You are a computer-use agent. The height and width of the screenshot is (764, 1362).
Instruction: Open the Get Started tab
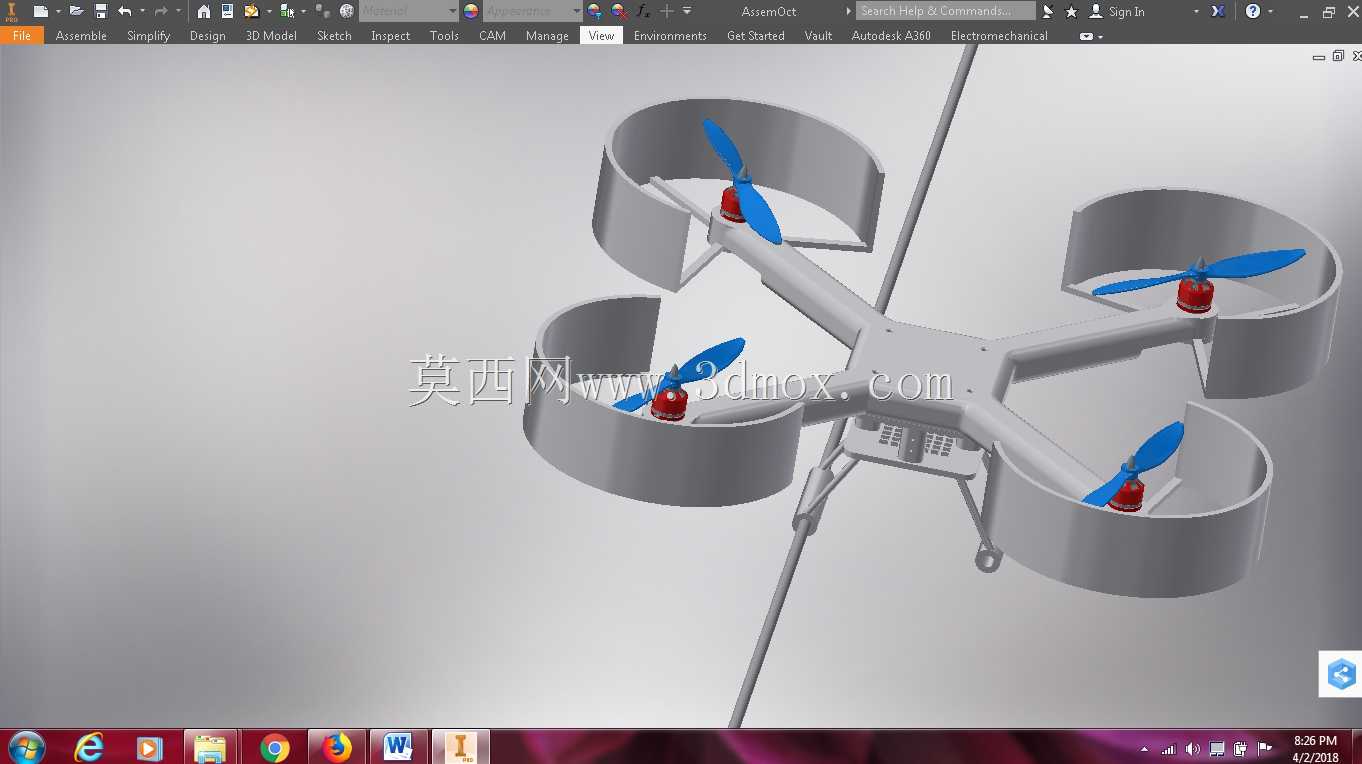coord(755,35)
